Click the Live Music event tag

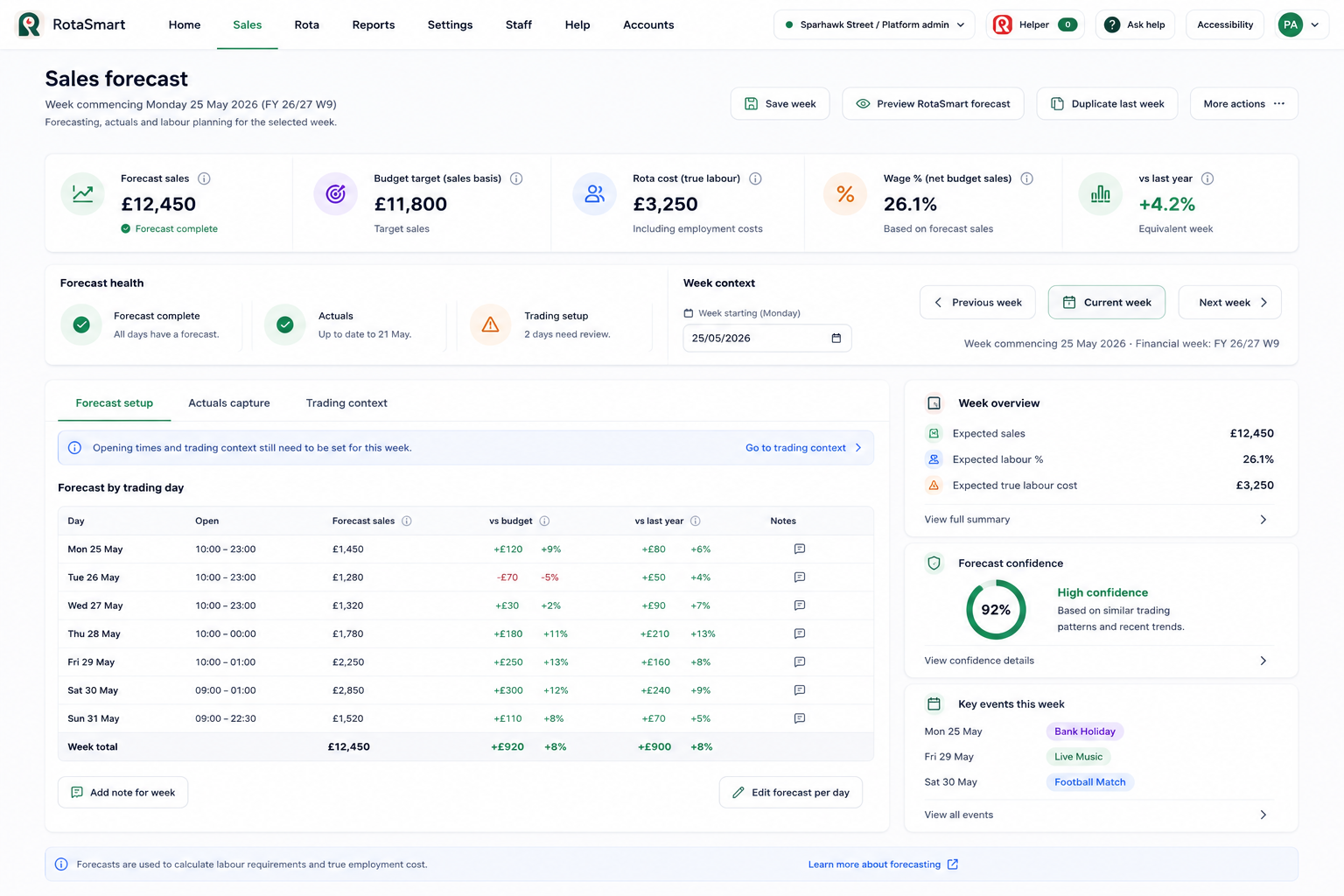point(1078,757)
